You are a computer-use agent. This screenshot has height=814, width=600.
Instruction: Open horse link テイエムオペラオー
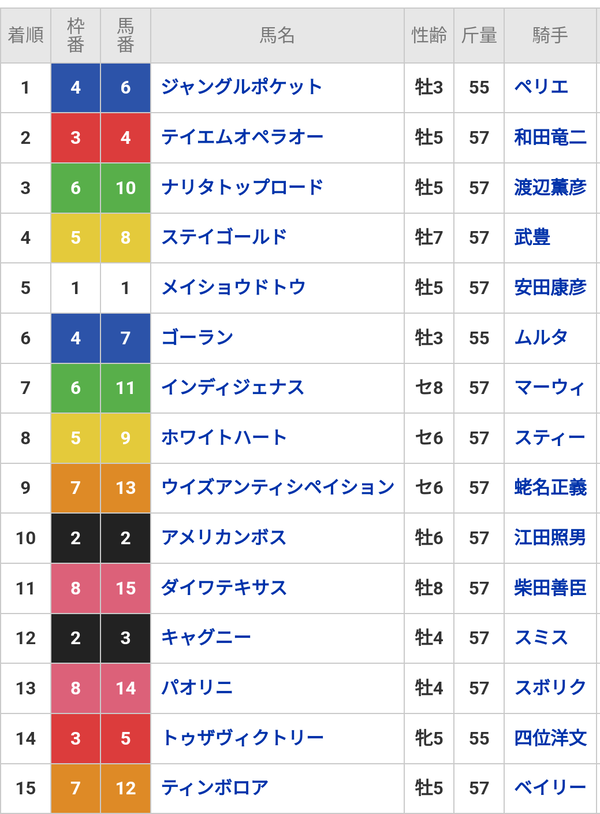(x=242, y=137)
